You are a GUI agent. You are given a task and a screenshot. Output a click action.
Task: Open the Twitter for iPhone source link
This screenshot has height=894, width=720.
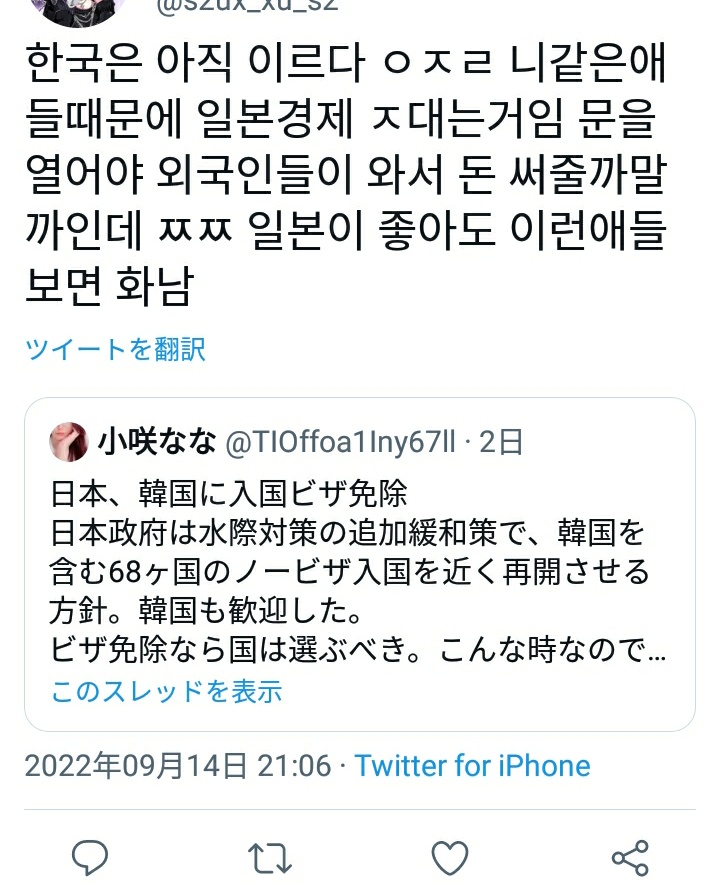[x=473, y=765]
